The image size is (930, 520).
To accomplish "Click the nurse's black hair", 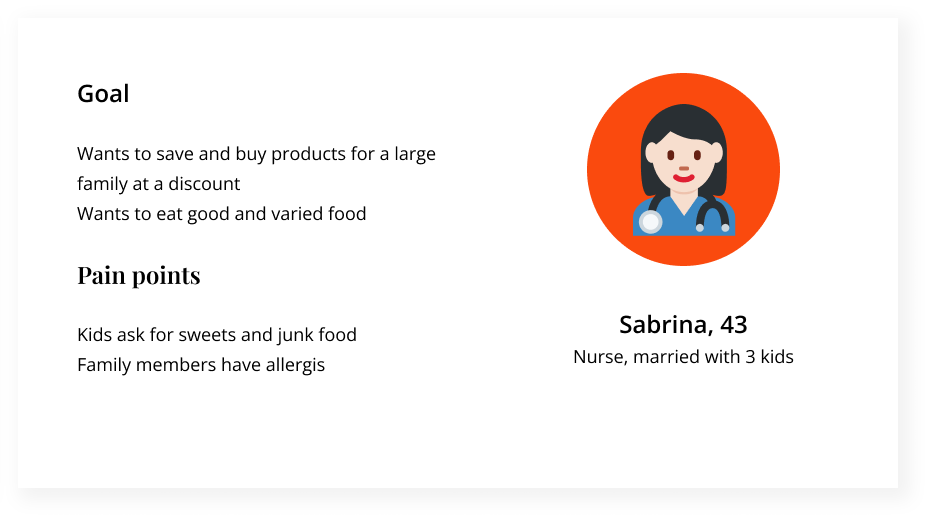I will click(684, 118).
